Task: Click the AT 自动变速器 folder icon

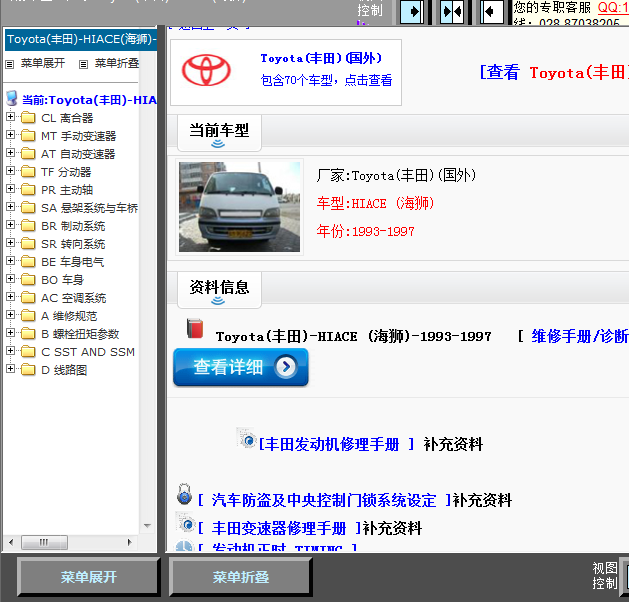Action: pyautogui.click(x=28, y=154)
